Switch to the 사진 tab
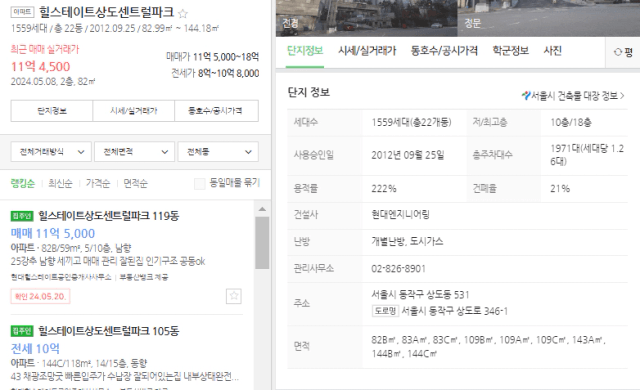The width and height of the screenshot is (640, 390). click(x=553, y=51)
